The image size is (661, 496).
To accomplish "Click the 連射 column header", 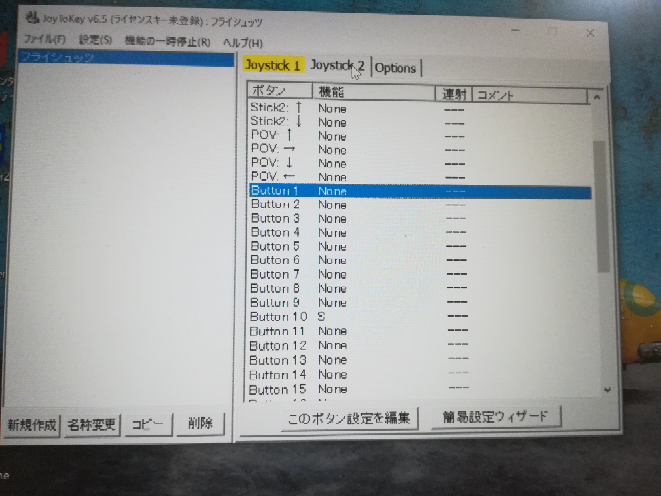I will [453, 94].
